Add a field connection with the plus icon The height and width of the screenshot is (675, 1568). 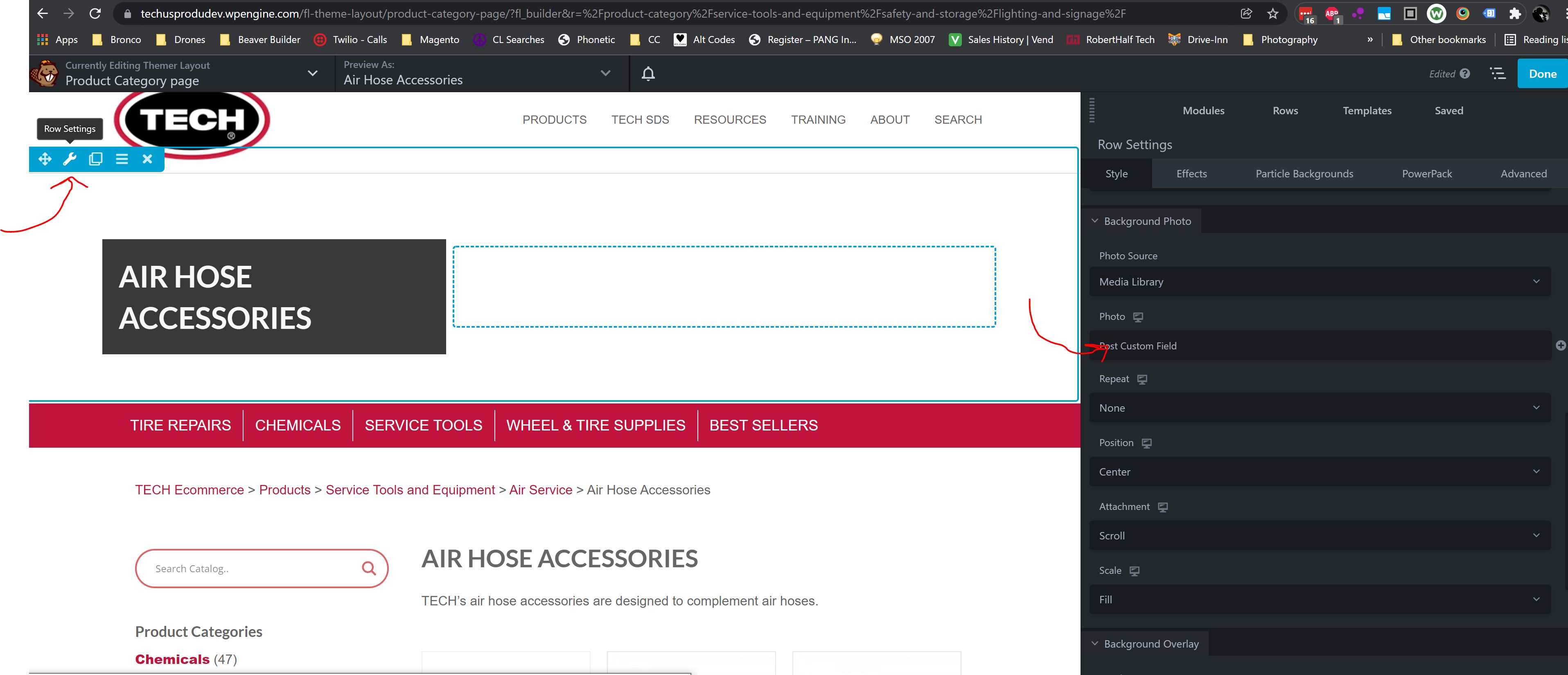click(x=1561, y=345)
